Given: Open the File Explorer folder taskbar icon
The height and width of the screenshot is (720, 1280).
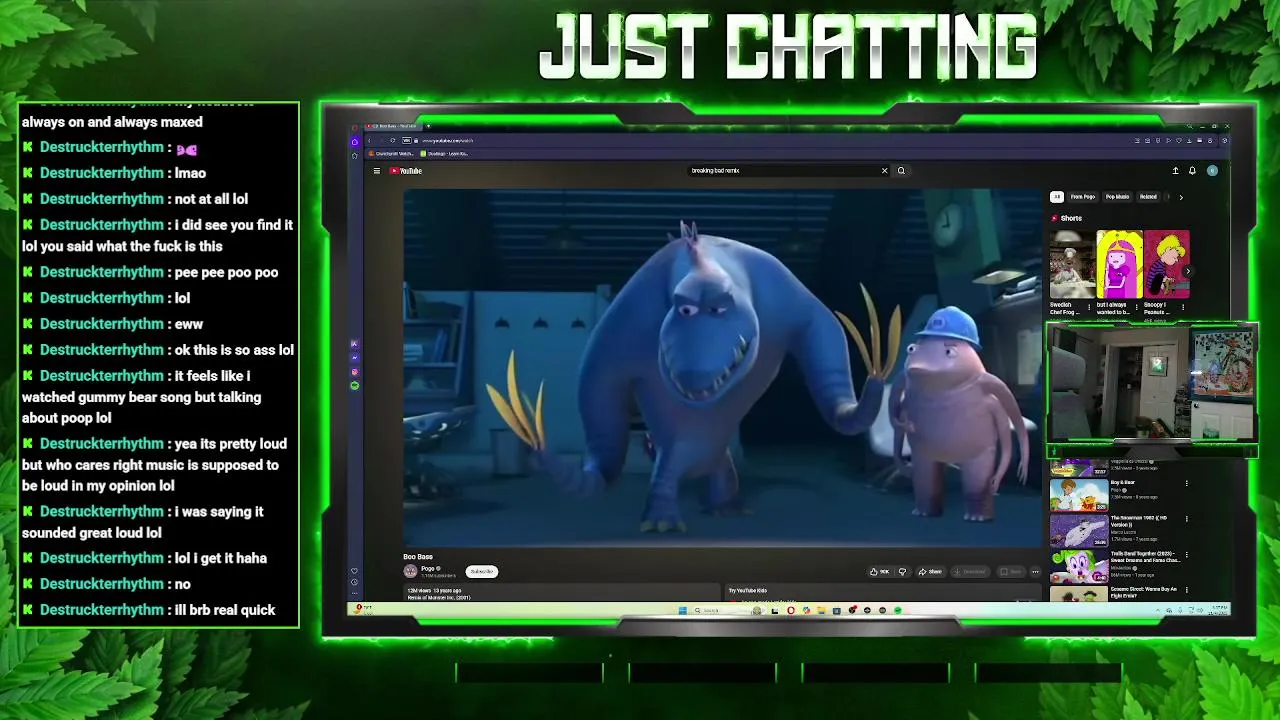Looking at the screenshot, I should 821,610.
